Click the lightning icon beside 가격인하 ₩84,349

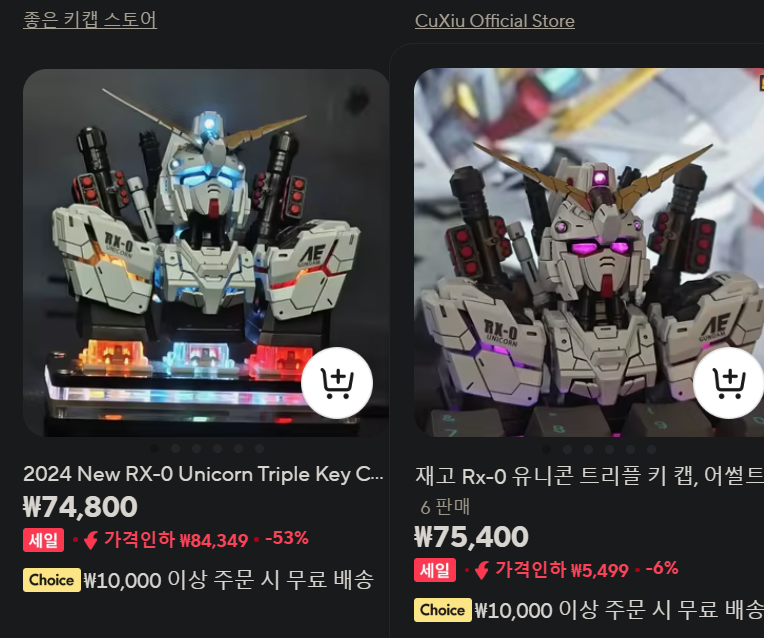[91, 540]
